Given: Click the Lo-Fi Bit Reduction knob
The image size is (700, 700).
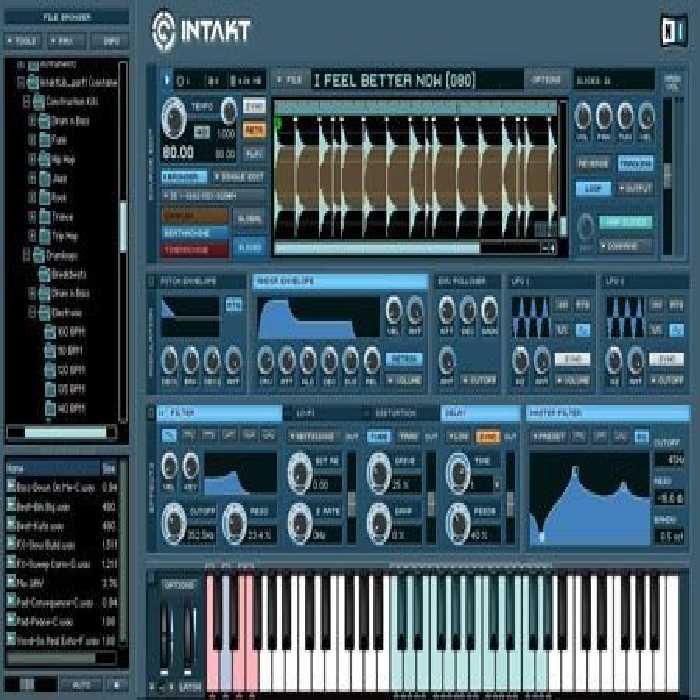Looking at the screenshot, I should [x=300, y=474].
